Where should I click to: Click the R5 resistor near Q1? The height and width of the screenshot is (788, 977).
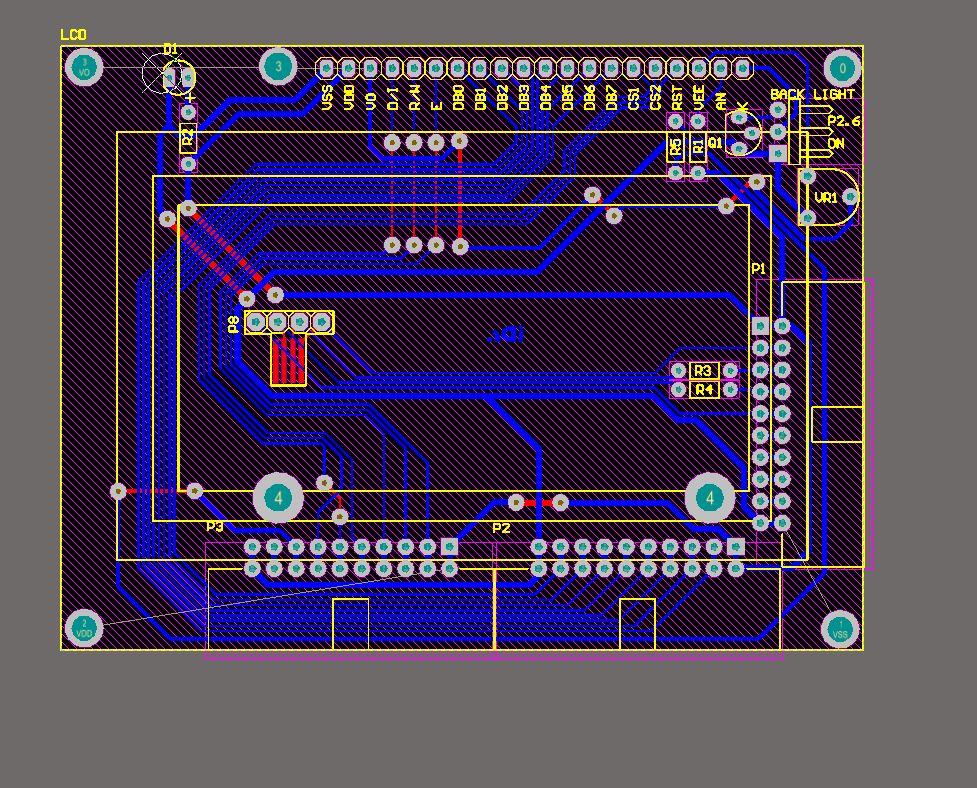tap(676, 148)
